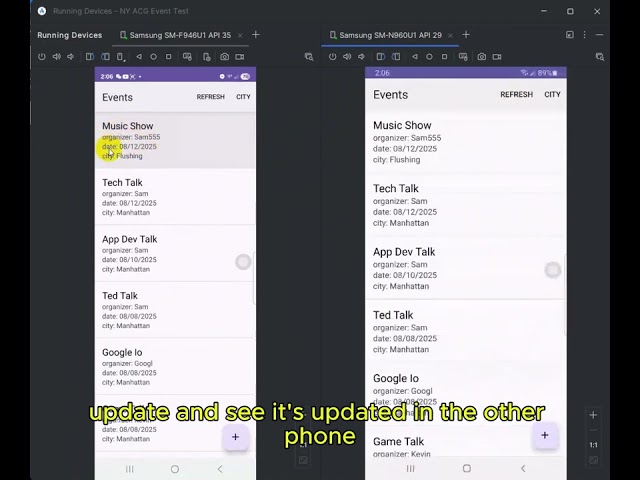
Task: Click Back toolbar icon for SM-N960U1
Action: 415,57
